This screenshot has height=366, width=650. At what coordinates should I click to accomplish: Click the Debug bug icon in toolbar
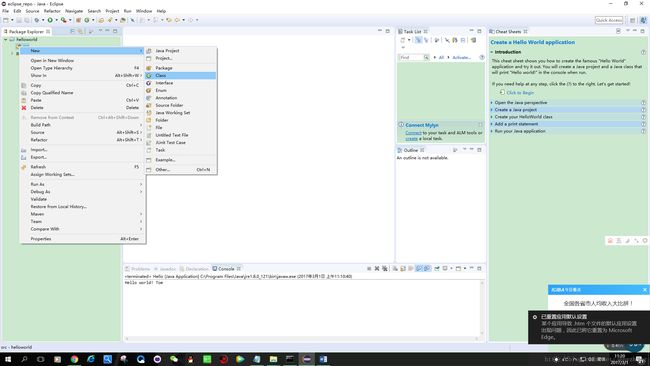37,20
